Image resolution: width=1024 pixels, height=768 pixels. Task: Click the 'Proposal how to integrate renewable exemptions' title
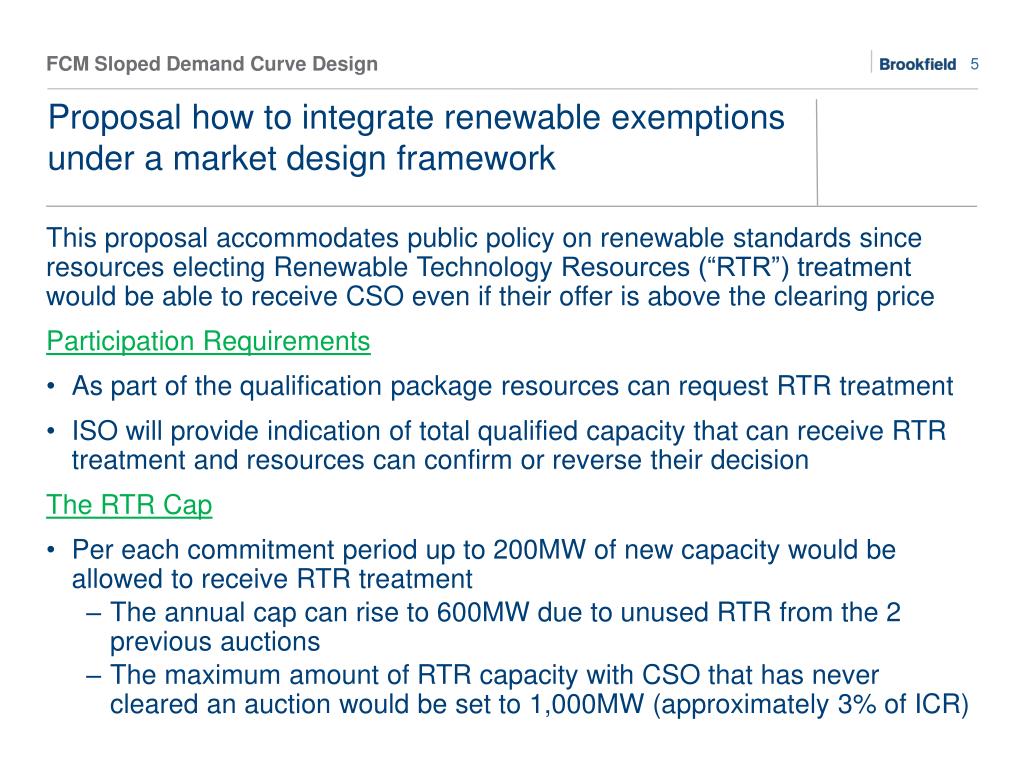(416, 138)
